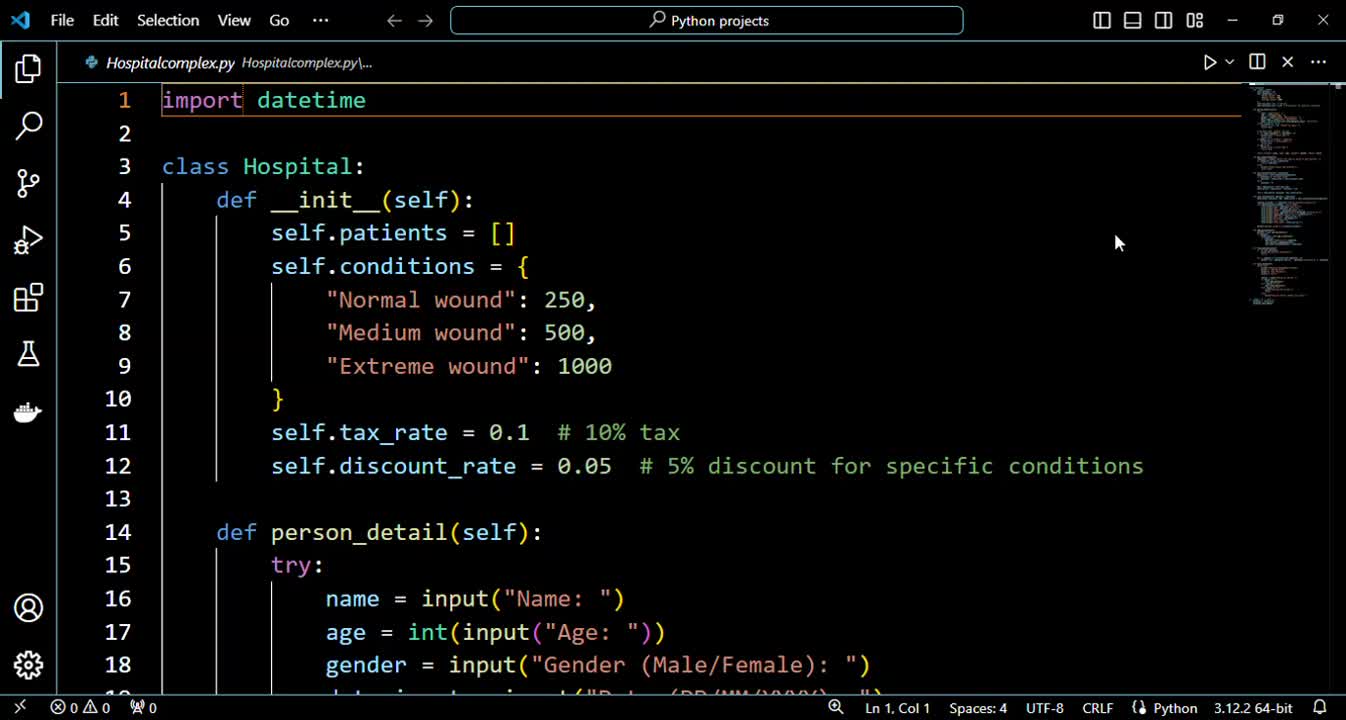Expand the hidden menu bar items ellipsis
Screen dimensions: 1346x720
320,20
